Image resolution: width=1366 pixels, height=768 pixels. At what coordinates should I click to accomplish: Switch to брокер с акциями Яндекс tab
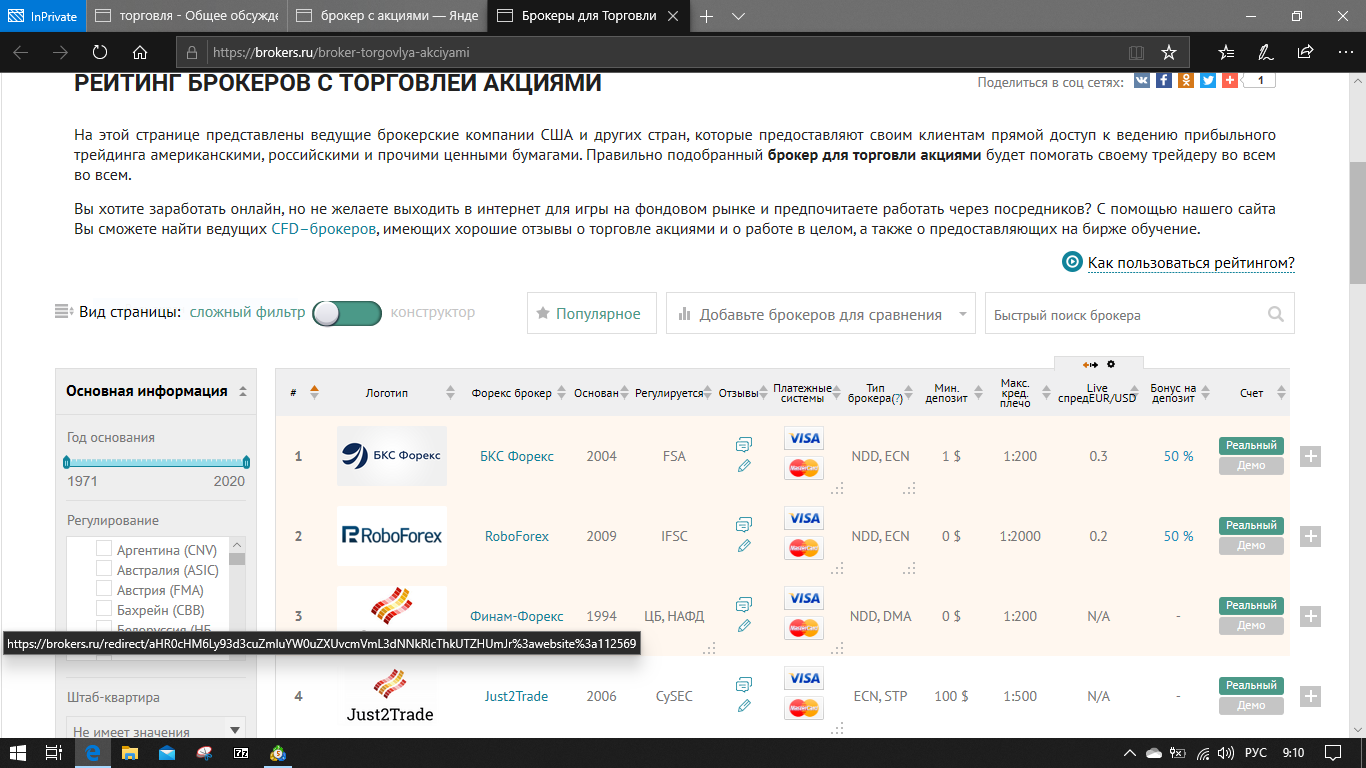point(386,16)
